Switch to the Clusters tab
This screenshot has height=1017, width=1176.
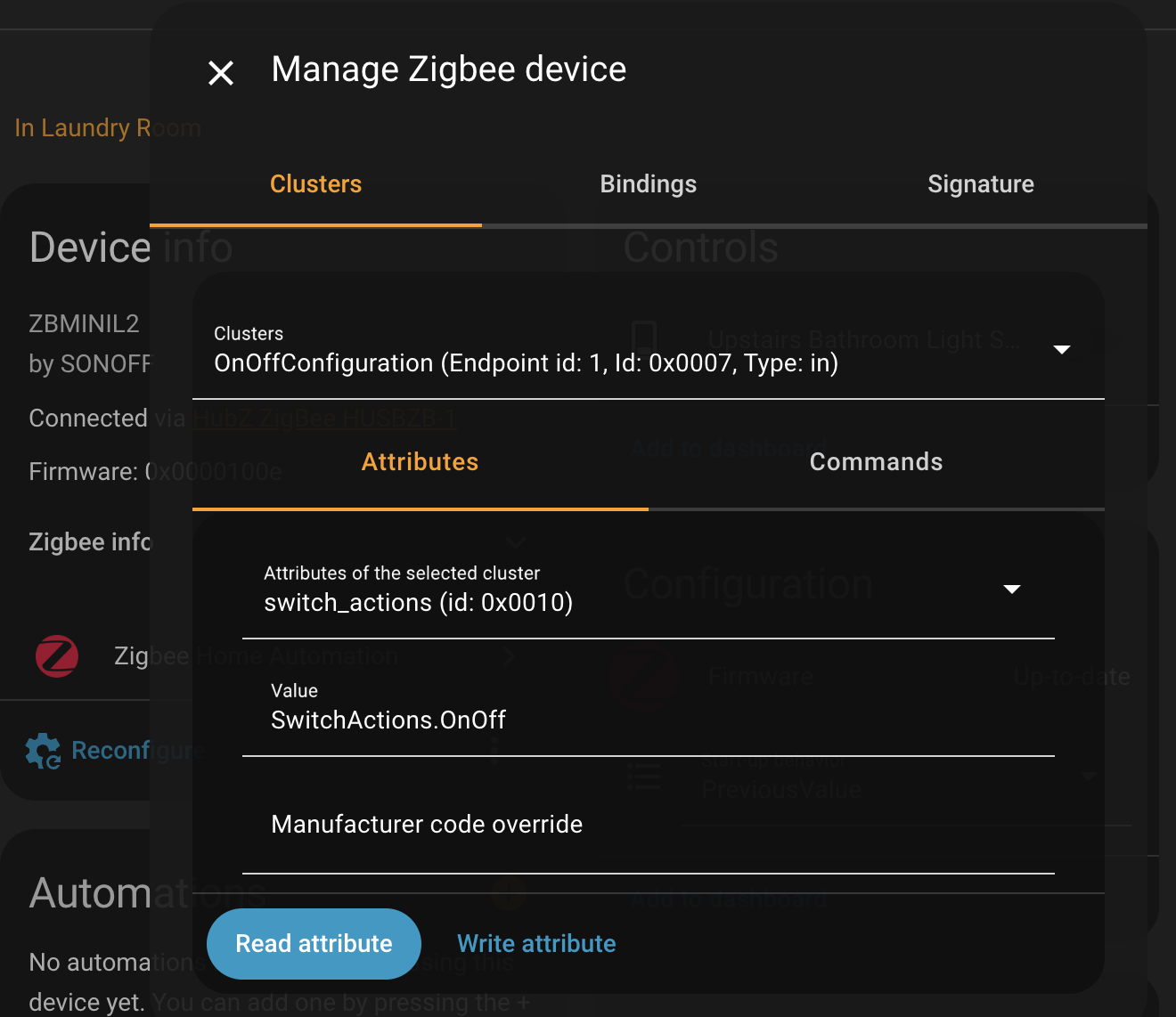[315, 184]
